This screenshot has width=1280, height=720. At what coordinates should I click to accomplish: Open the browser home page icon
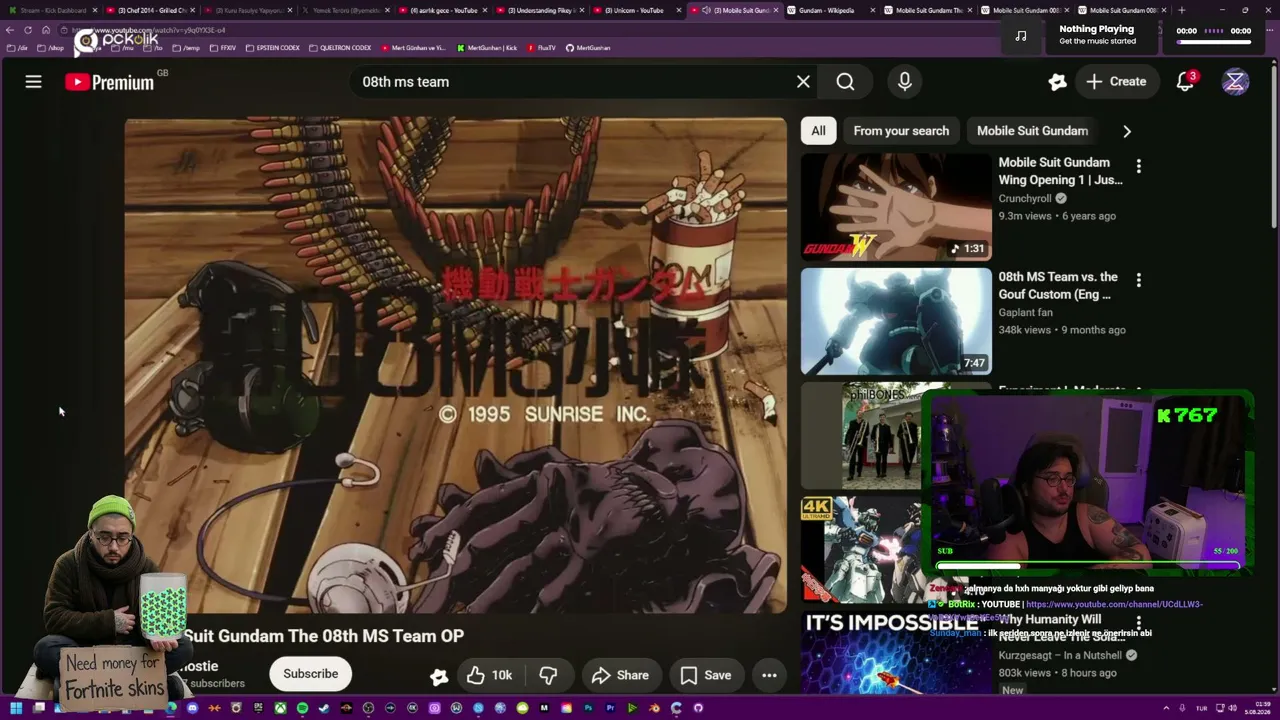[x=46, y=30]
